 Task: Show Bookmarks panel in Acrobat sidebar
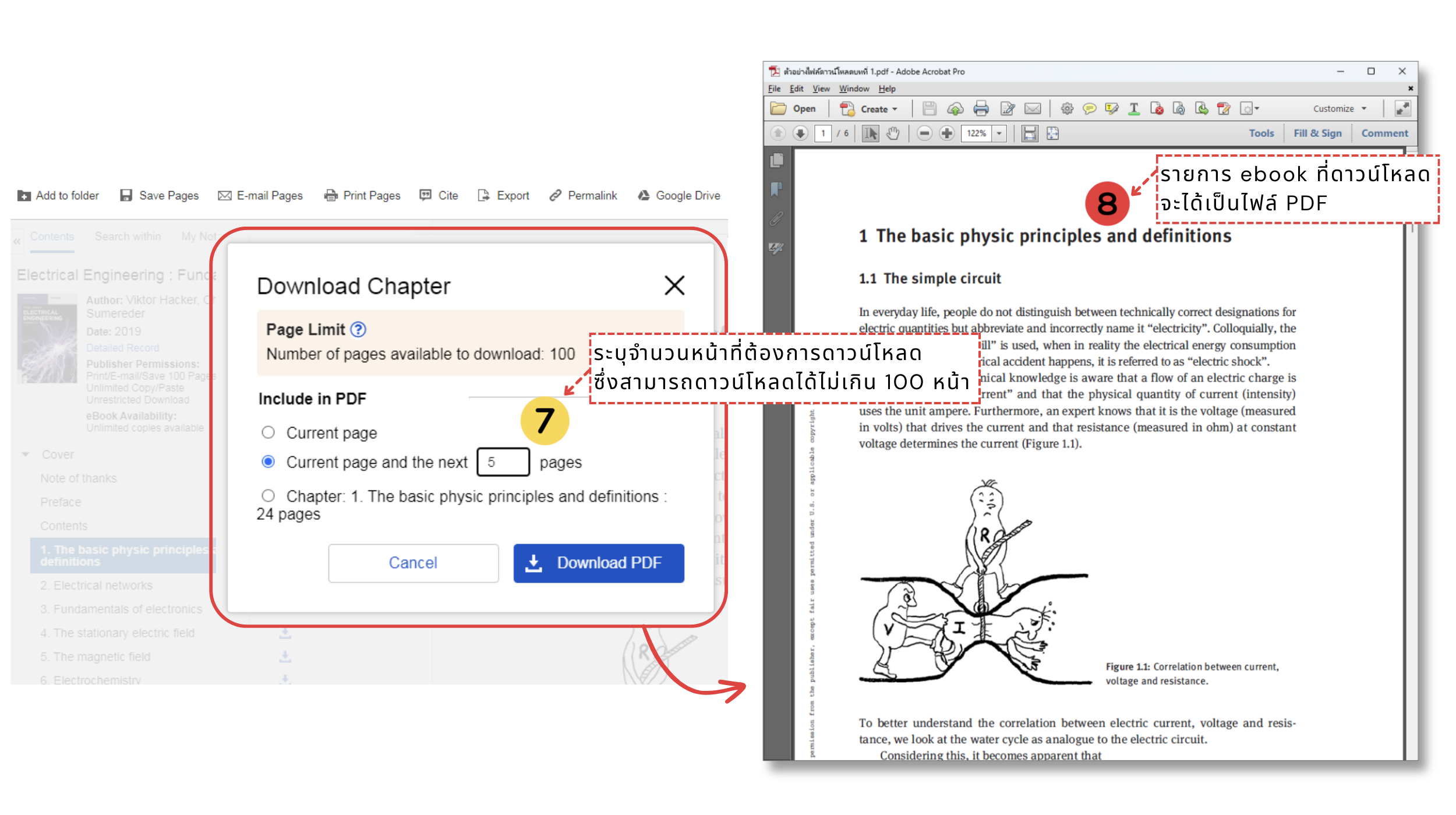tap(777, 189)
